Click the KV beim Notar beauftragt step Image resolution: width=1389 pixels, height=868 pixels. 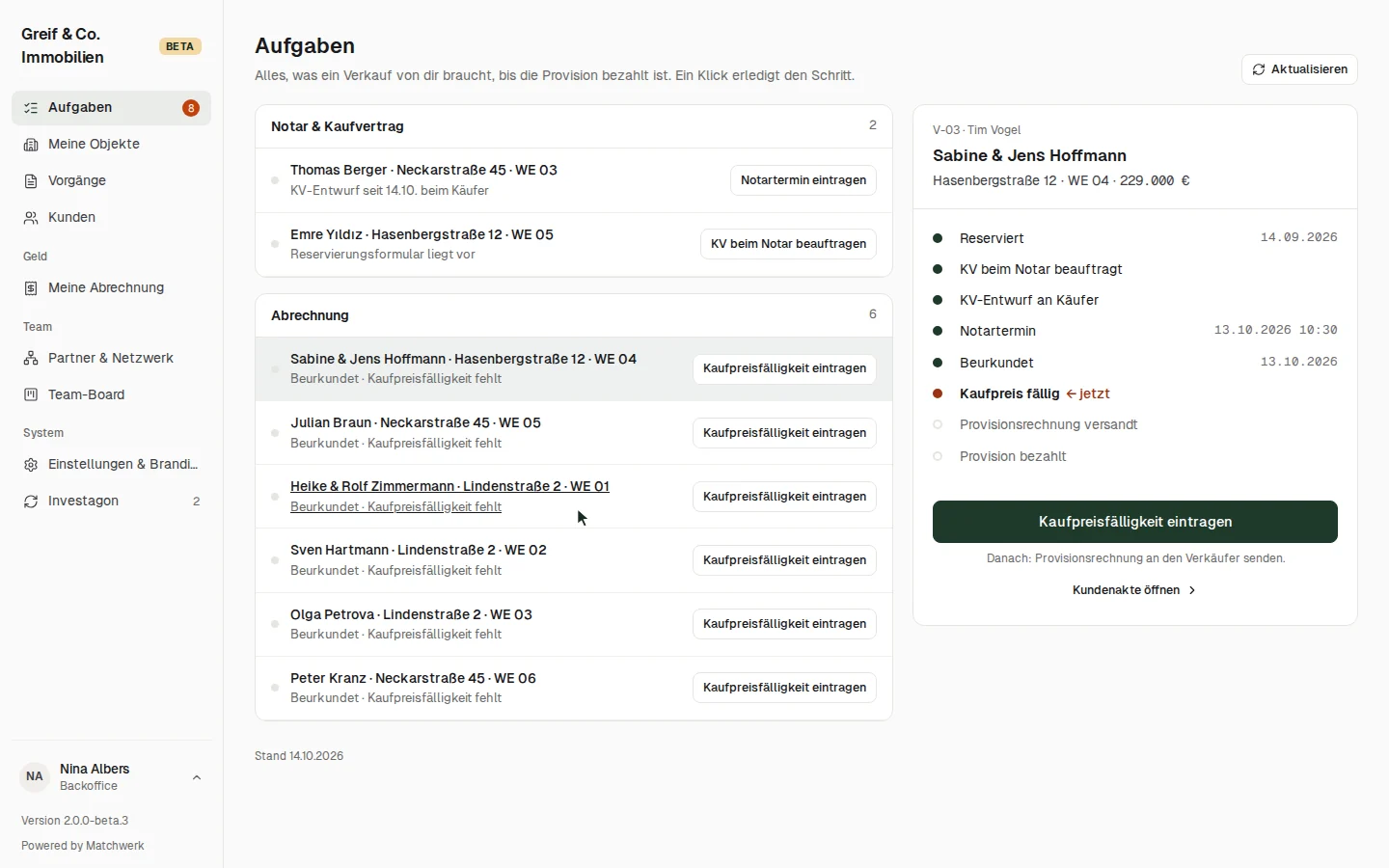1135,269
